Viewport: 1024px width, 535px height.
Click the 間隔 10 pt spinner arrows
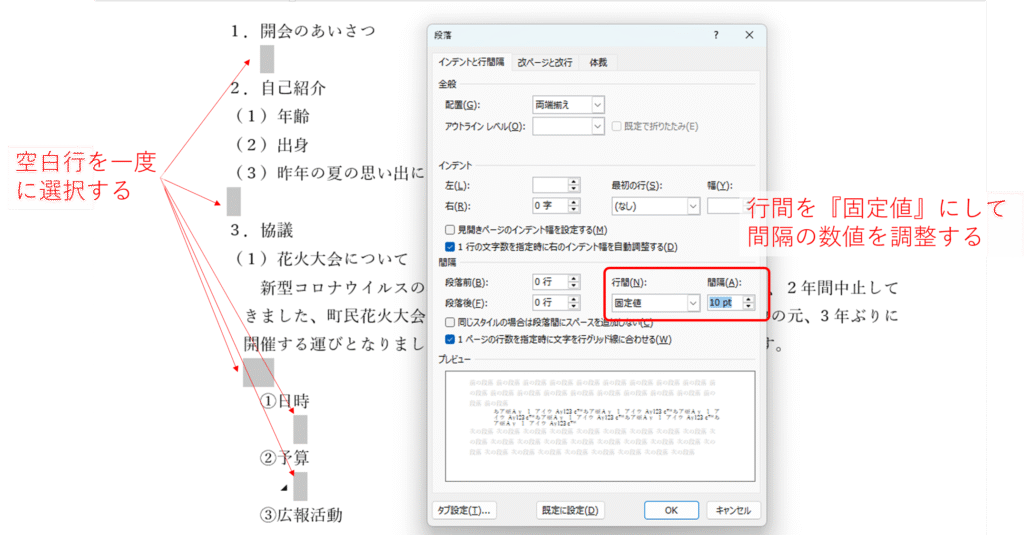click(747, 302)
